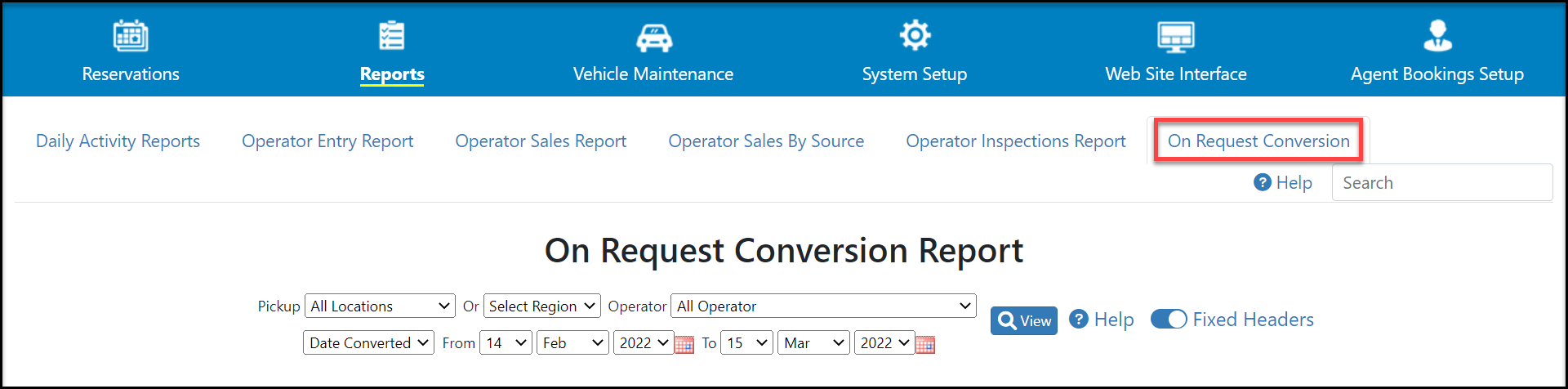This screenshot has height=389, width=1568.
Task: Click the Agent Bookings Setup person icon
Action: click(x=1437, y=35)
